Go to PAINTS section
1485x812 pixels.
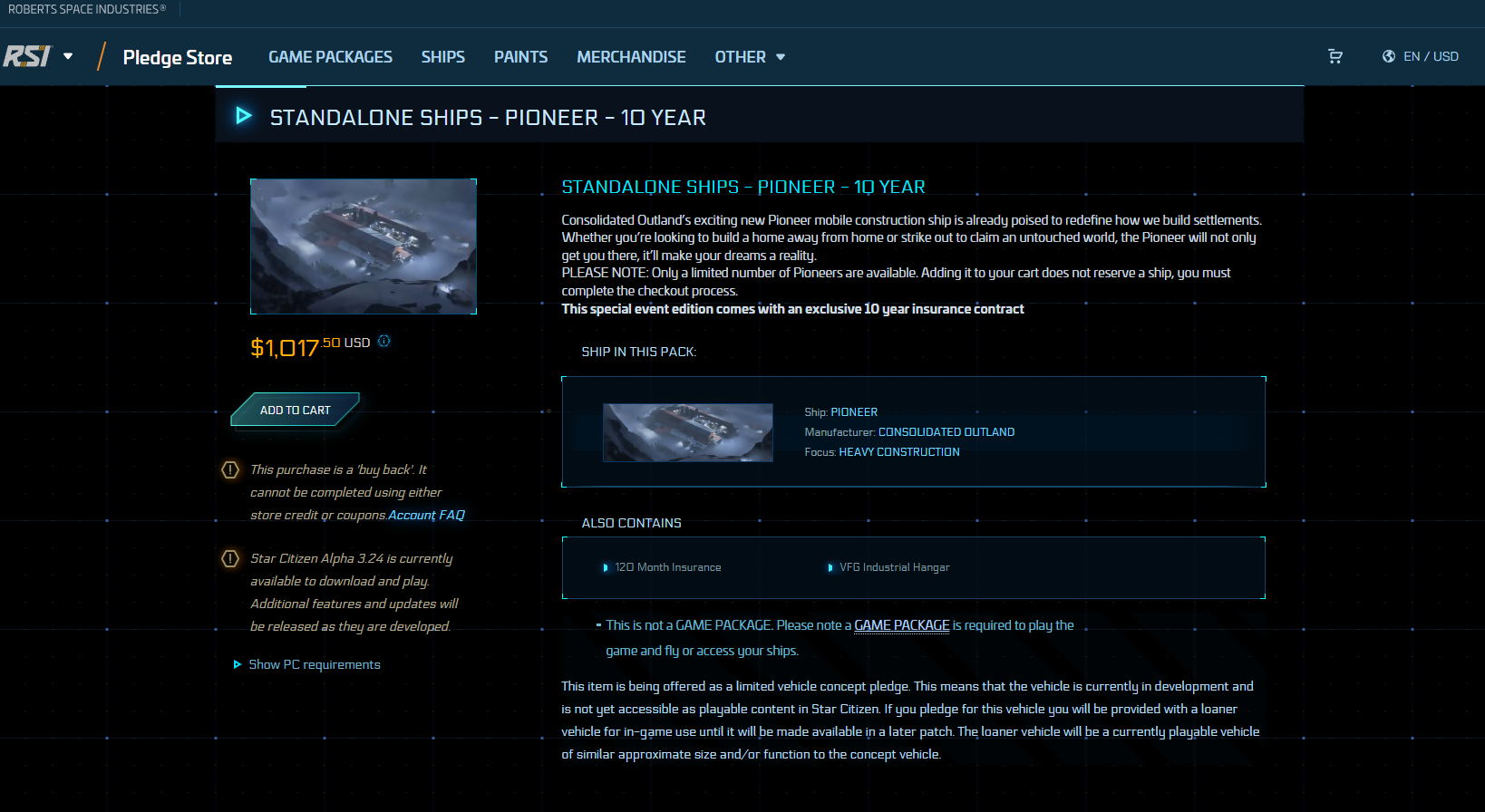pyautogui.click(x=520, y=57)
